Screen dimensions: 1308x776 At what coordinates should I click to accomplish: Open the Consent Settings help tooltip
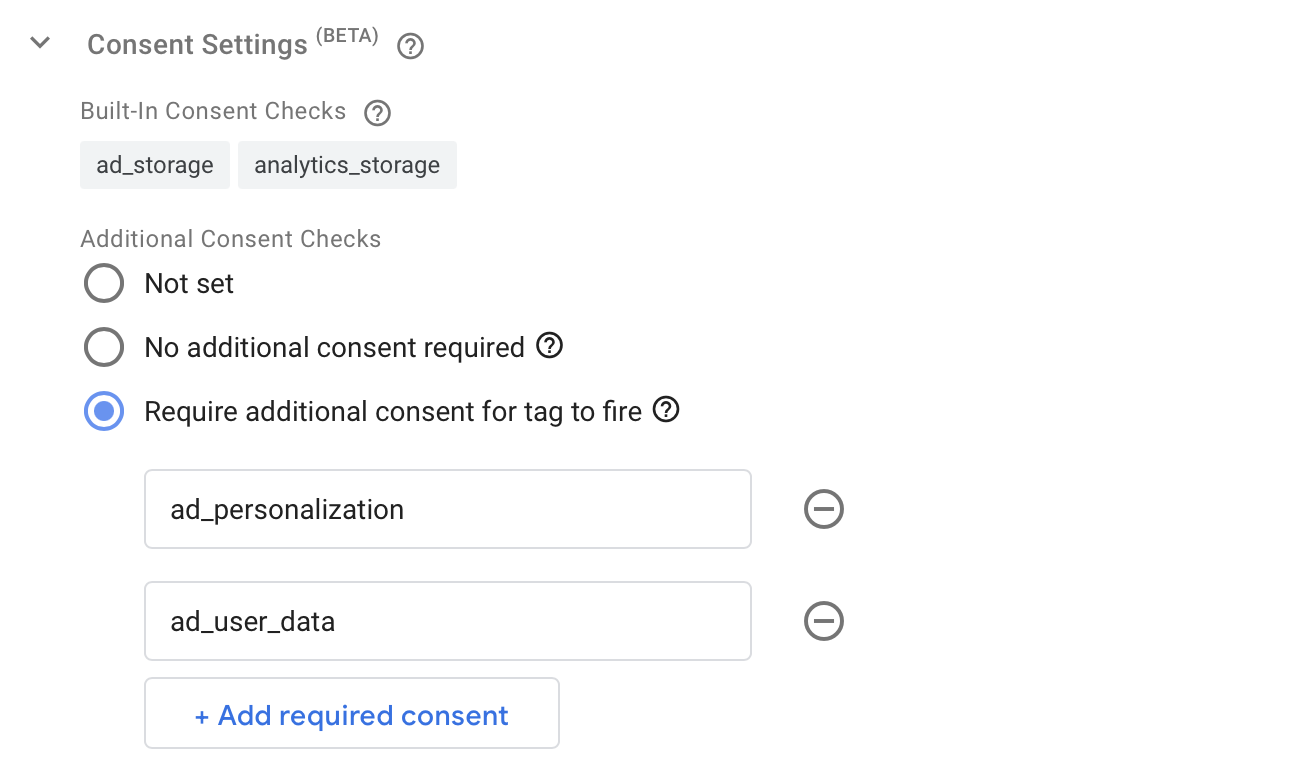point(410,46)
